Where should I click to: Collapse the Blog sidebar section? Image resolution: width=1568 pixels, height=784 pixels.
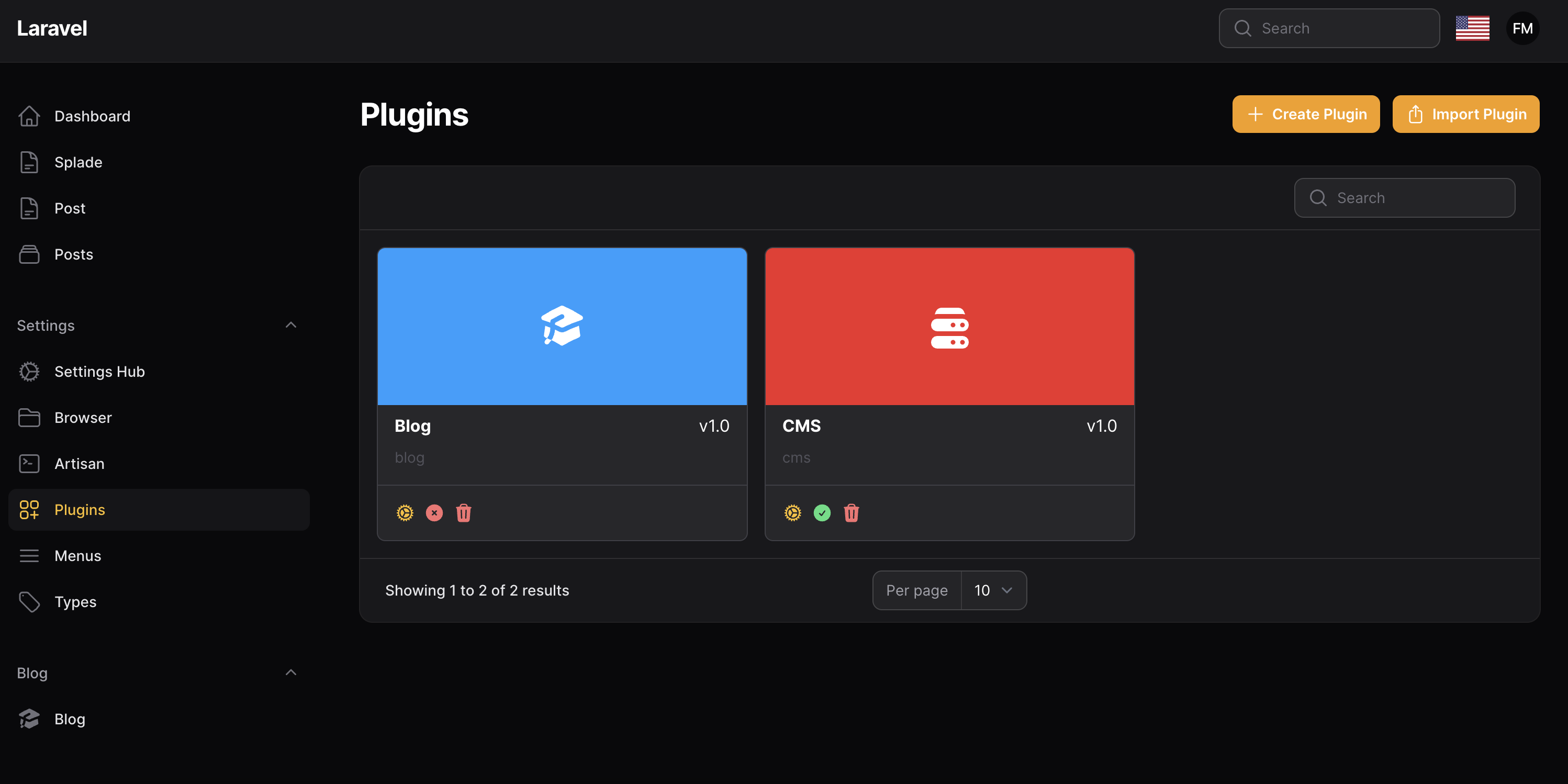290,673
